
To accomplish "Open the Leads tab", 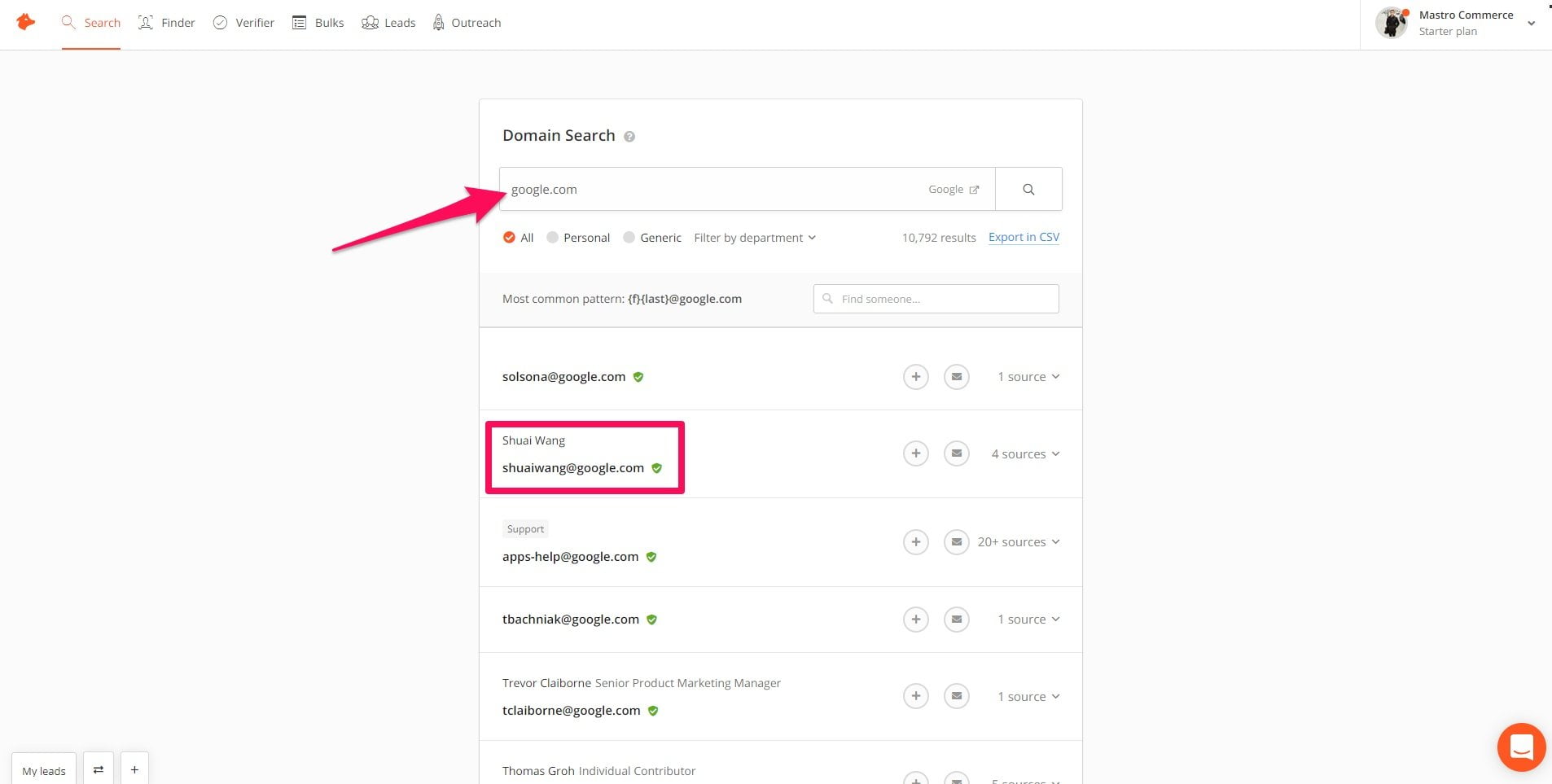I will click(388, 23).
